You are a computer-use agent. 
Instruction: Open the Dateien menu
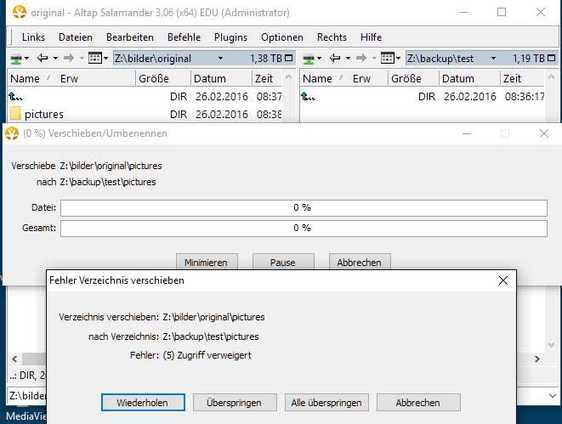pyautogui.click(x=75, y=37)
